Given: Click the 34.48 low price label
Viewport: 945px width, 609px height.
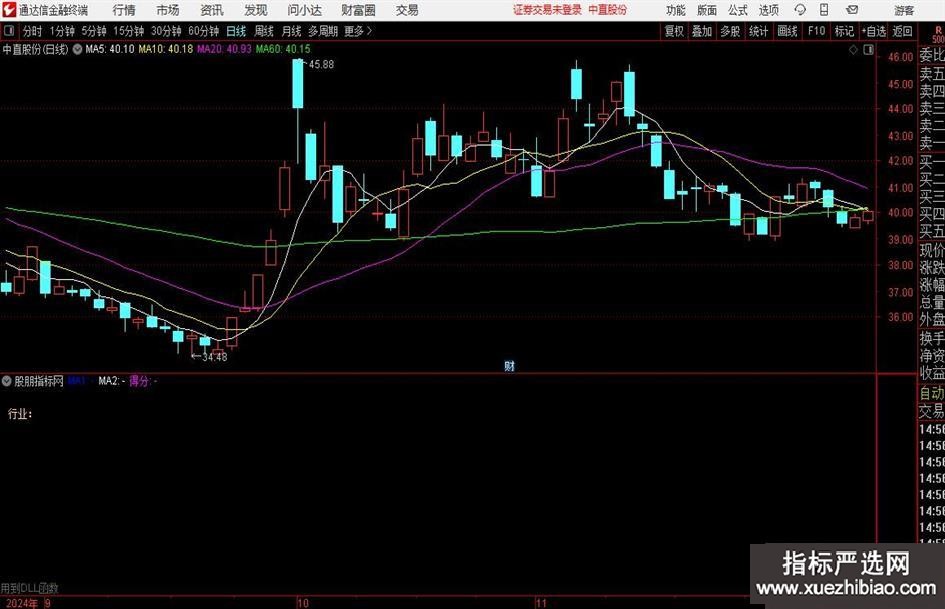Looking at the screenshot, I should [215, 357].
